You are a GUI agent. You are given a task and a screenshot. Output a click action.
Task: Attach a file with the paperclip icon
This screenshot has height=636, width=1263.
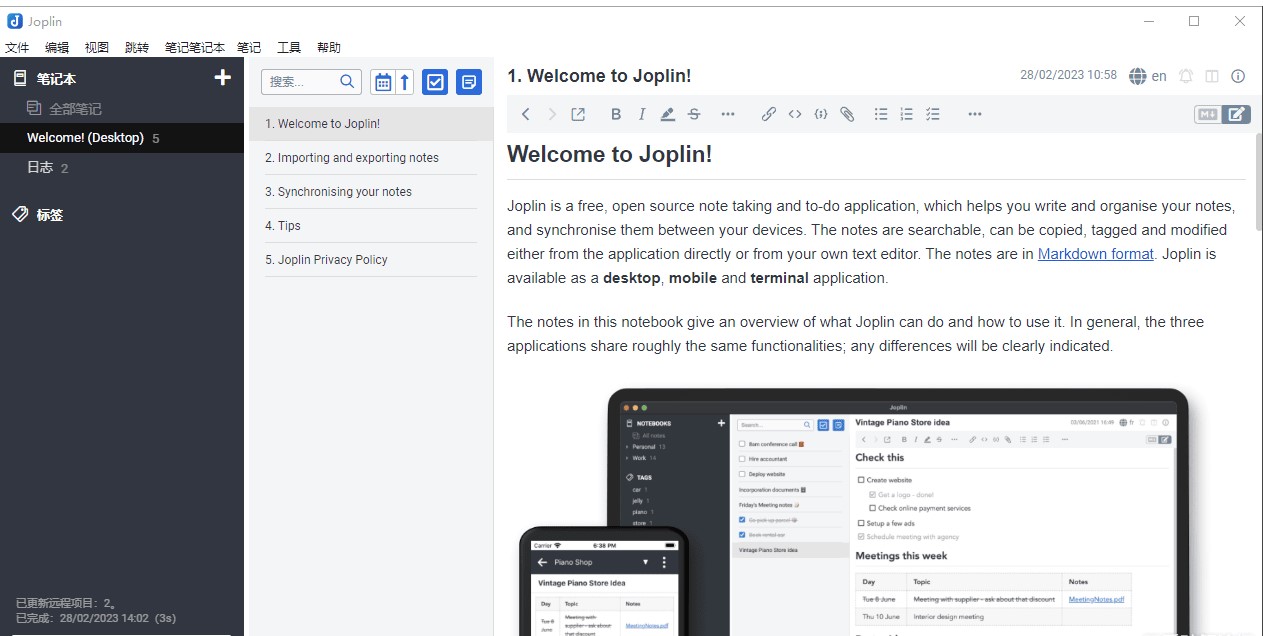[x=847, y=114]
